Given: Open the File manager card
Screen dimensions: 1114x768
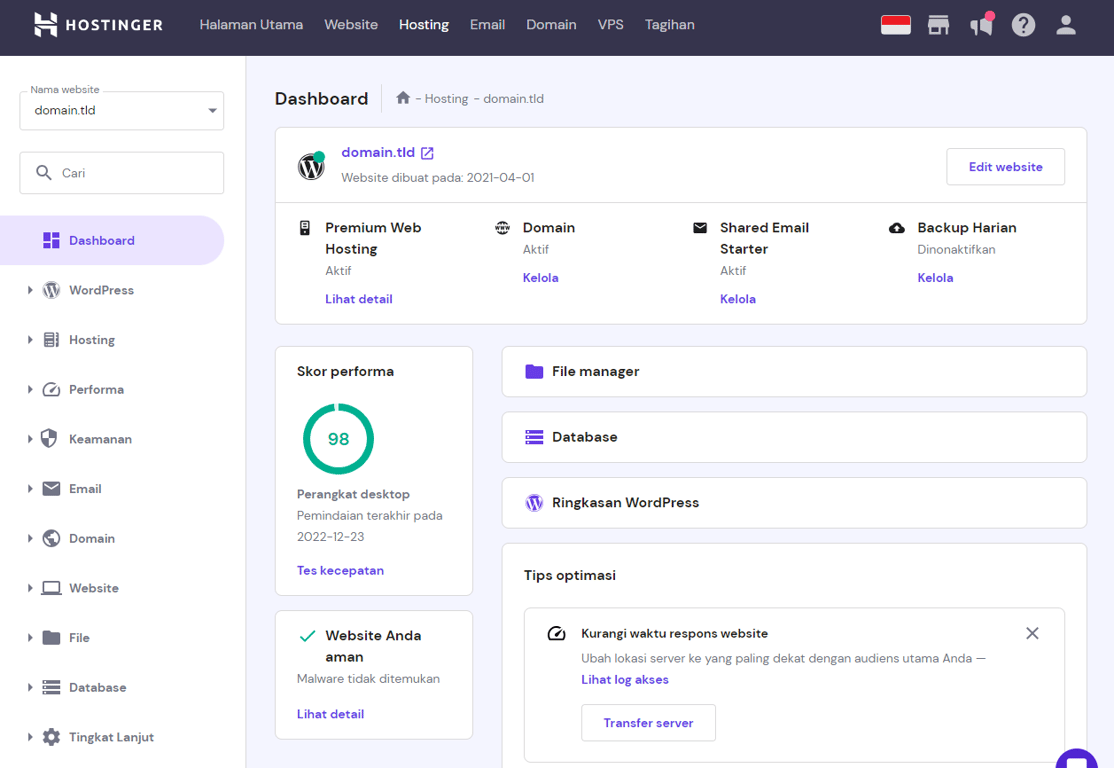Looking at the screenshot, I should (794, 372).
